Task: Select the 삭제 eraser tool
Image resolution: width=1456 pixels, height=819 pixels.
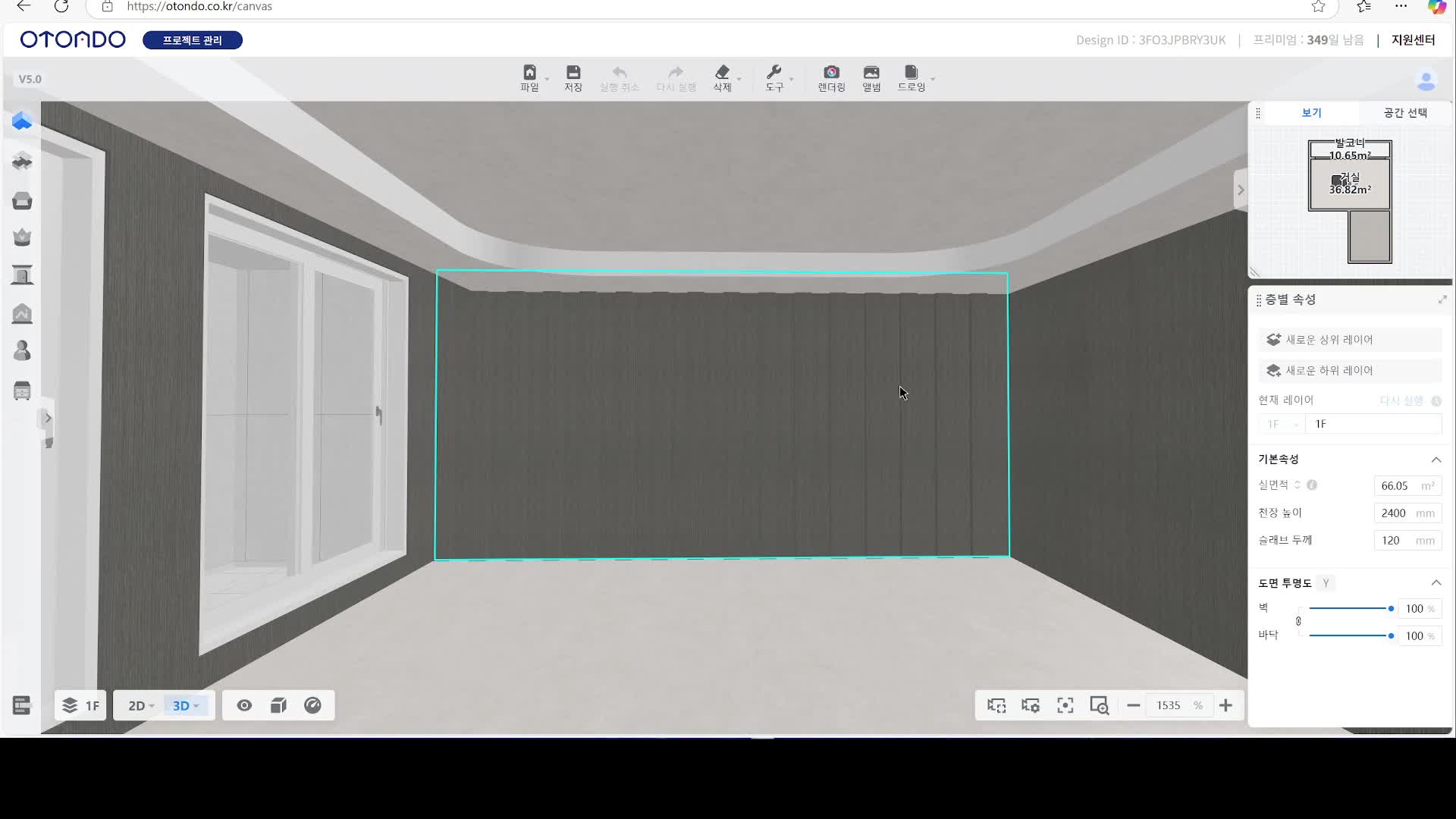Action: point(722,78)
